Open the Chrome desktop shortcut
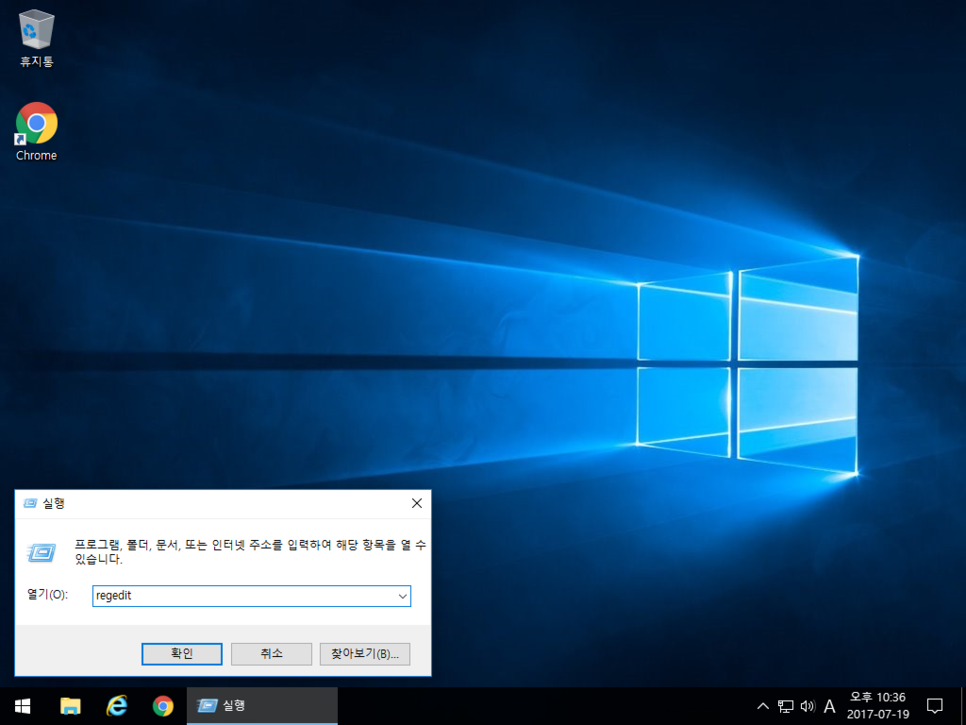The height and width of the screenshot is (725, 966). pos(36,132)
